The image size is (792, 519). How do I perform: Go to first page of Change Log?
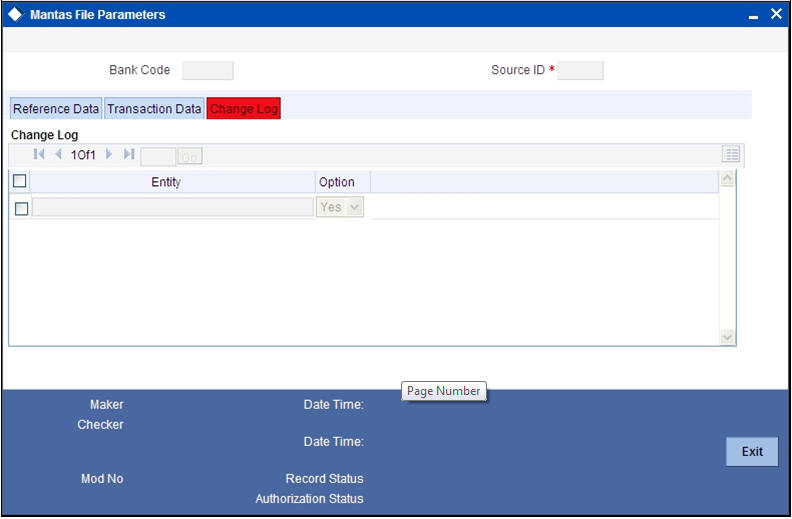[39, 154]
